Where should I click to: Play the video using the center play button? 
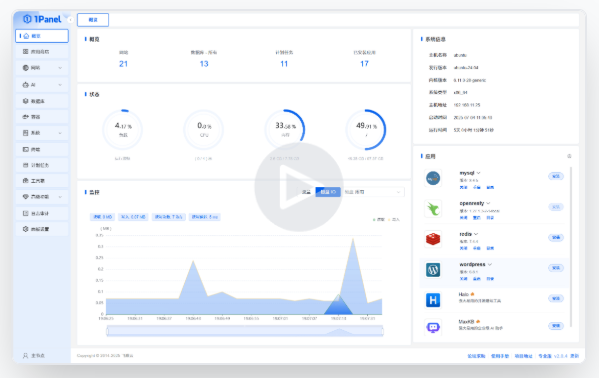[x=299, y=187]
